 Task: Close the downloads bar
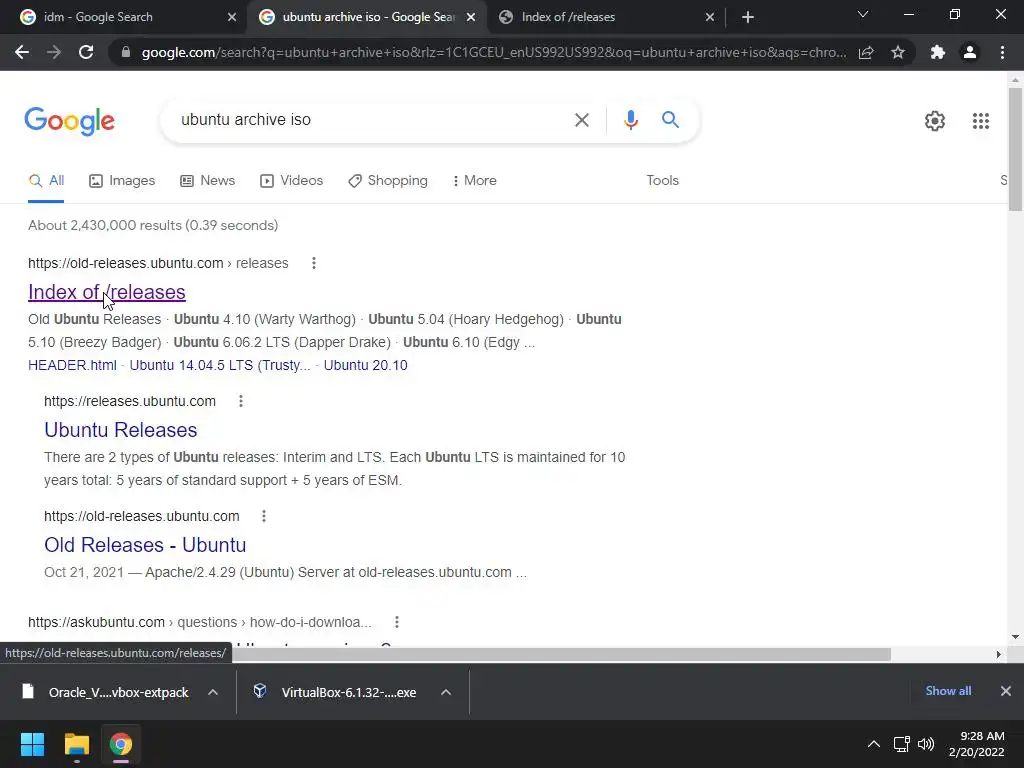1006,691
